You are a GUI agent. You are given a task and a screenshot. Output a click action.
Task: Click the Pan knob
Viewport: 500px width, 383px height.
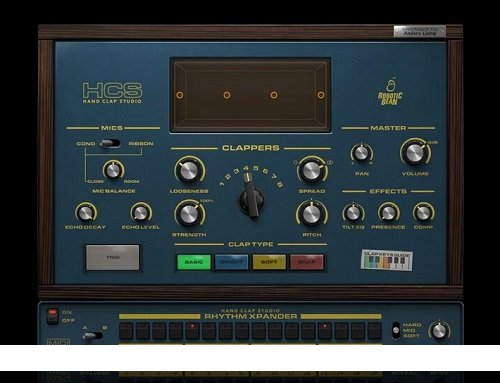(362, 153)
